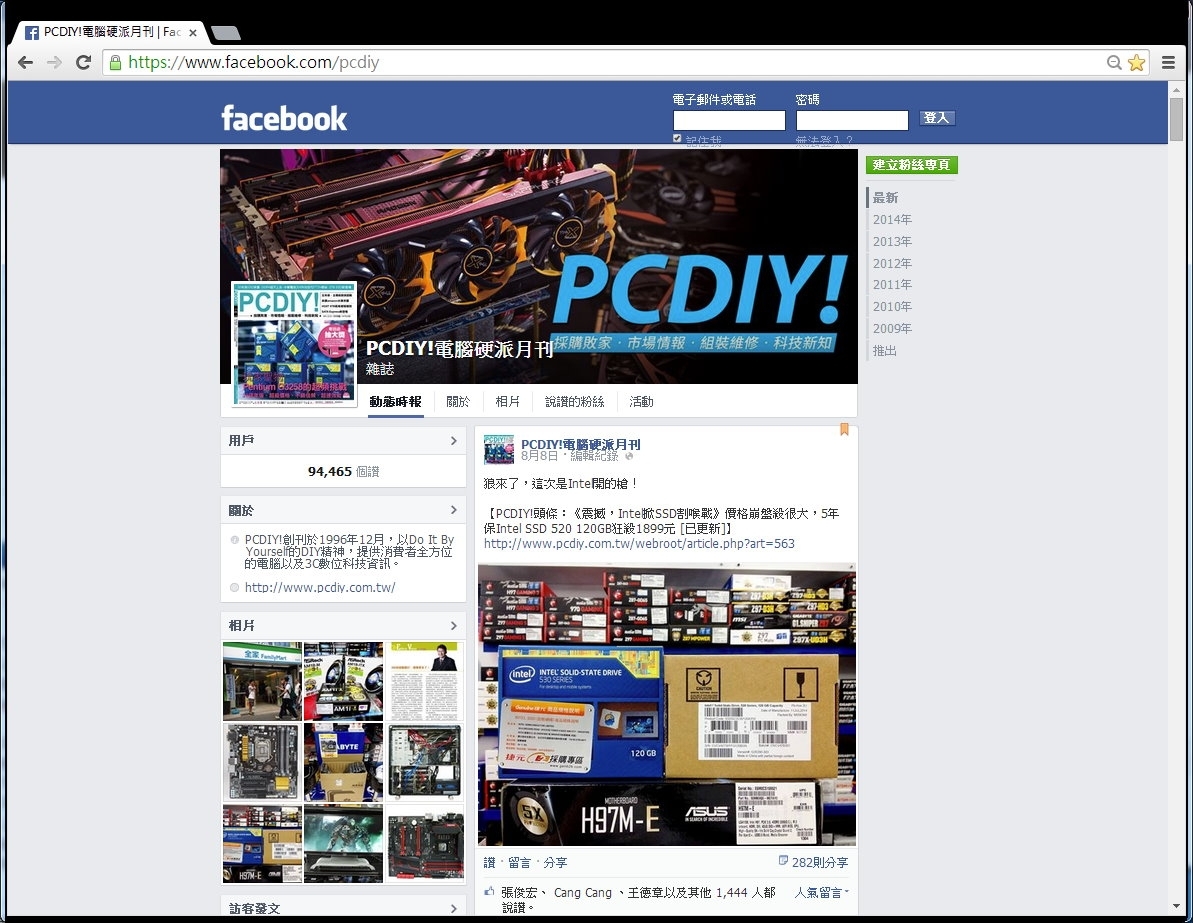Click the green 建立粉絲專頁 button

point(911,165)
